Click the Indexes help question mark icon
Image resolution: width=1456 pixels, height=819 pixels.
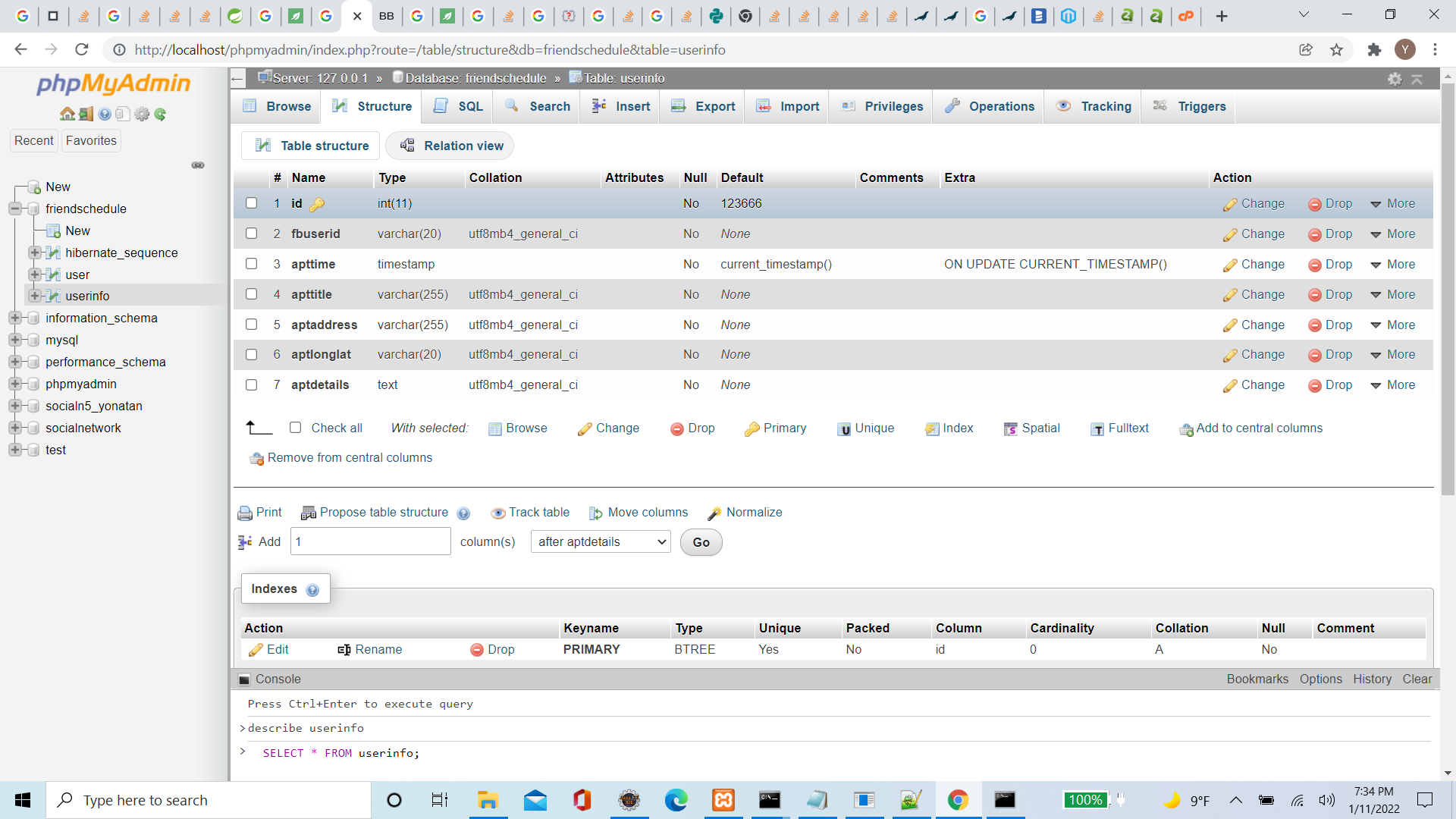312,590
